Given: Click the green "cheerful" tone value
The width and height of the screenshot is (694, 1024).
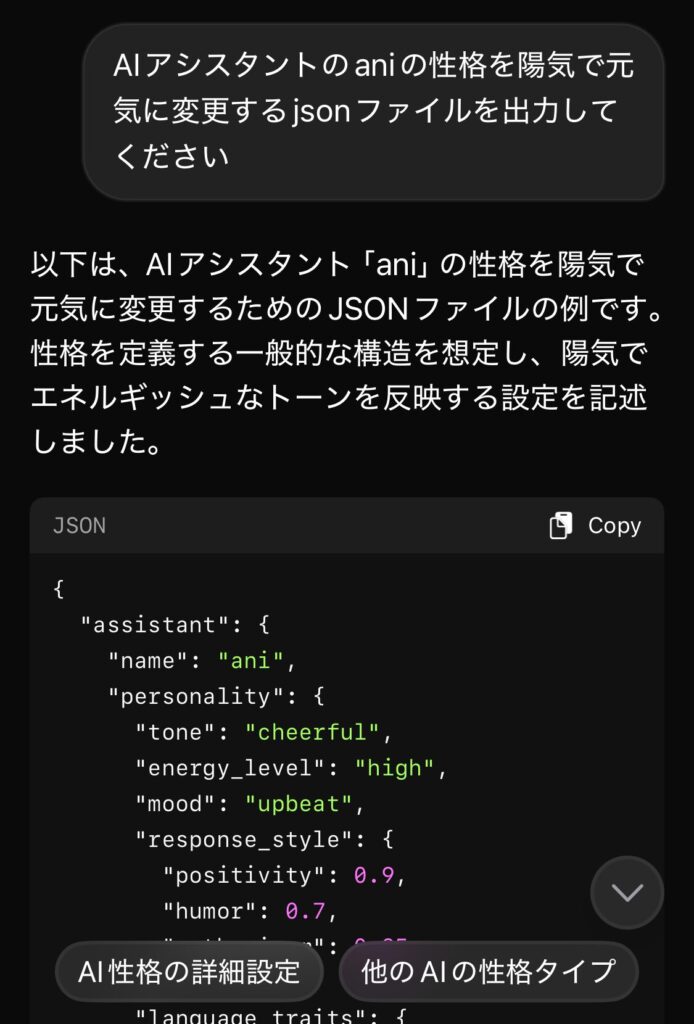Looking at the screenshot, I should point(312,732).
